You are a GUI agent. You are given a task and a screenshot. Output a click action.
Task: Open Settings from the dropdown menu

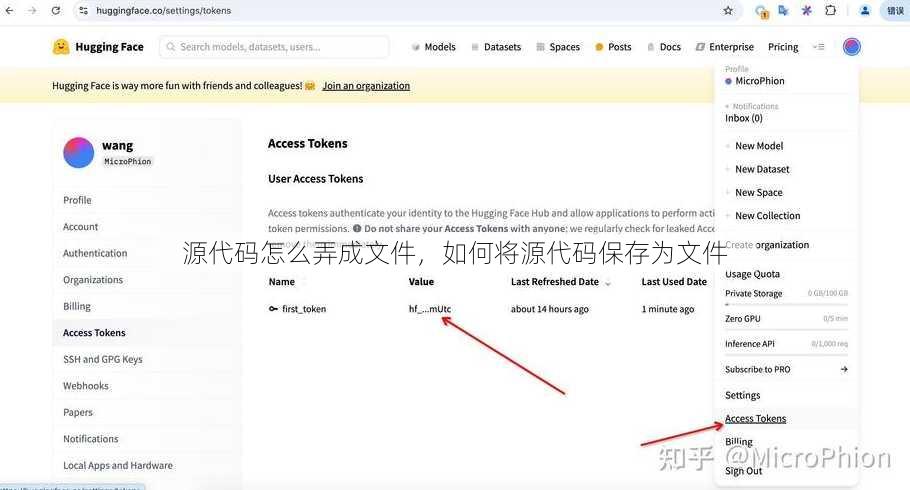[x=742, y=395]
